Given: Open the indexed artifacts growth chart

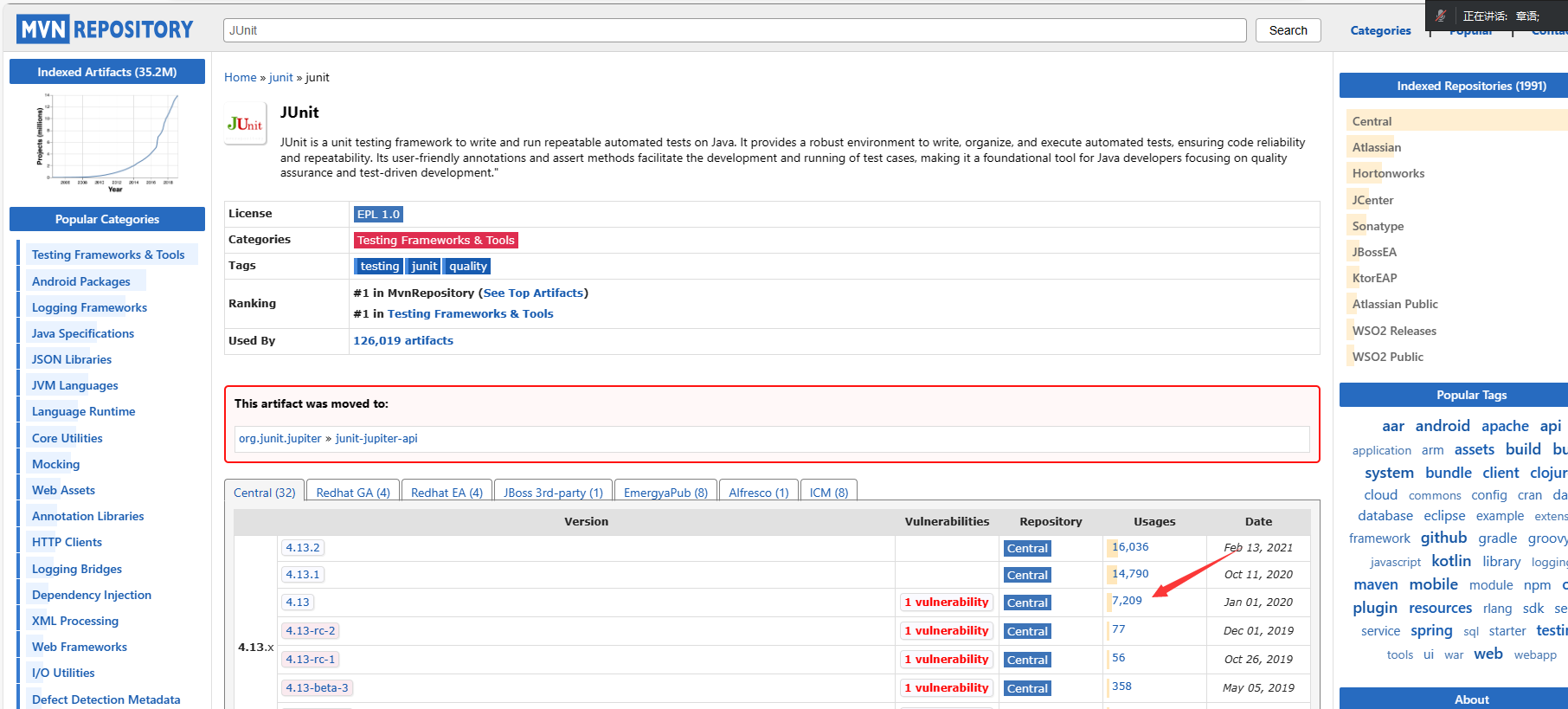Looking at the screenshot, I should (x=107, y=141).
